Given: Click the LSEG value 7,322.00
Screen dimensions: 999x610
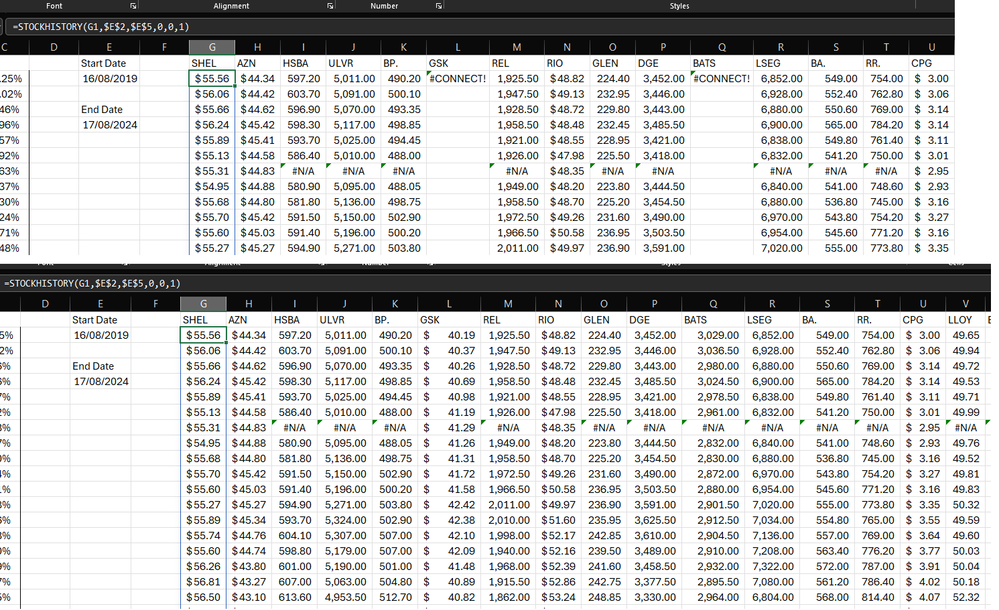Looking at the screenshot, I should tap(773, 567).
